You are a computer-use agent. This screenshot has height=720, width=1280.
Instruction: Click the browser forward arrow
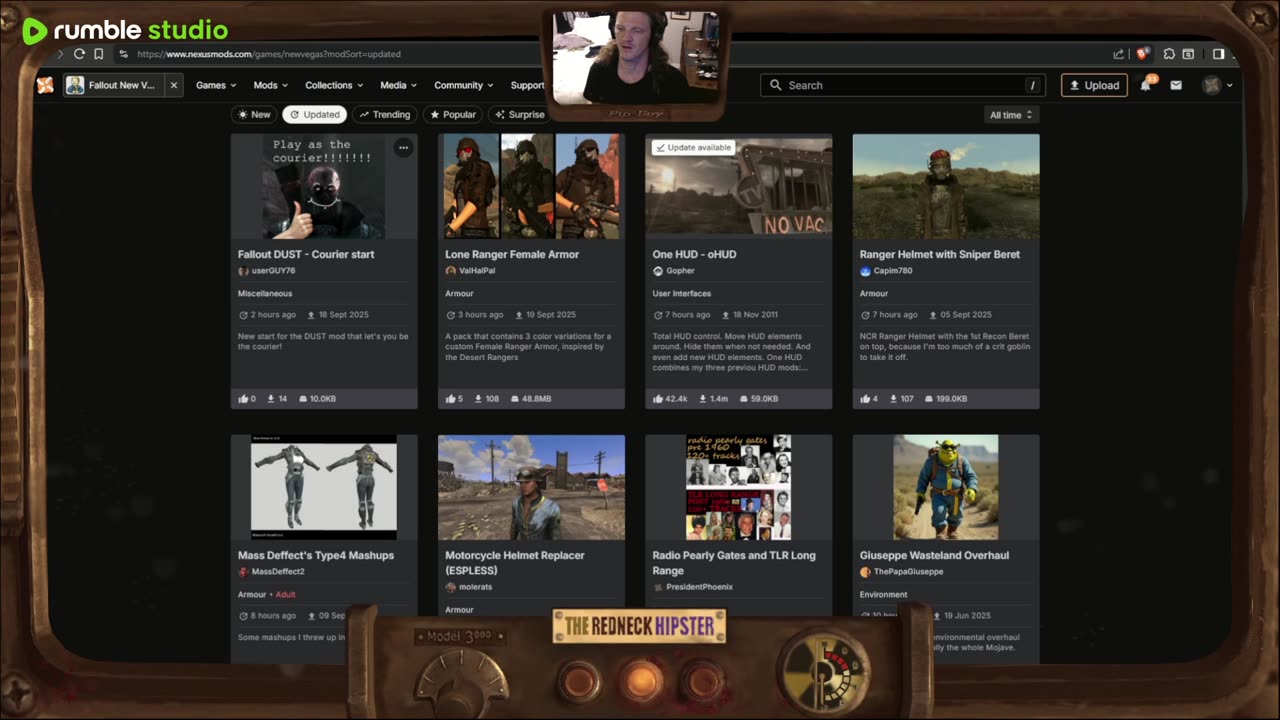[x=60, y=54]
